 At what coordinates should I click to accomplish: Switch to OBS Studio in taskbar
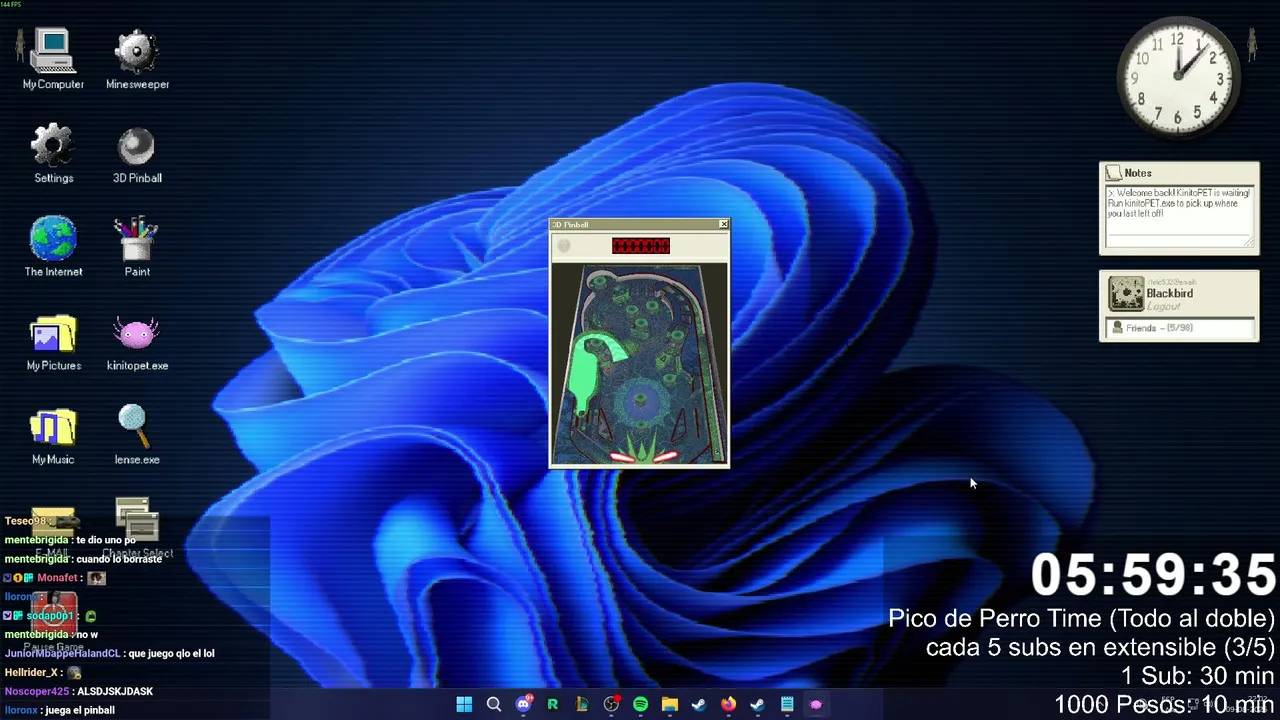pyautogui.click(x=611, y=705)
